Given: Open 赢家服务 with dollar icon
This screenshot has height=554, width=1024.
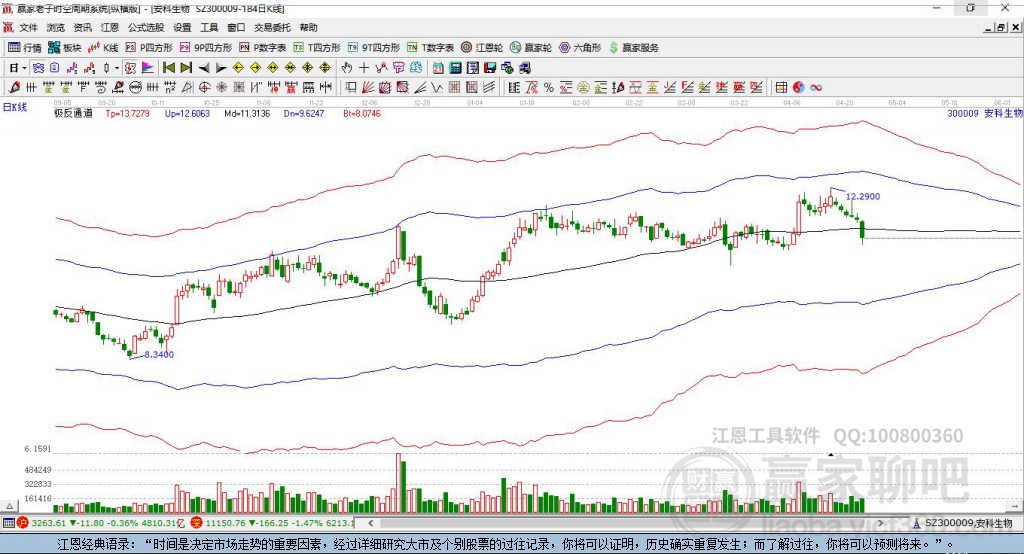Looking at the screenshot, I should pos(633,48).
